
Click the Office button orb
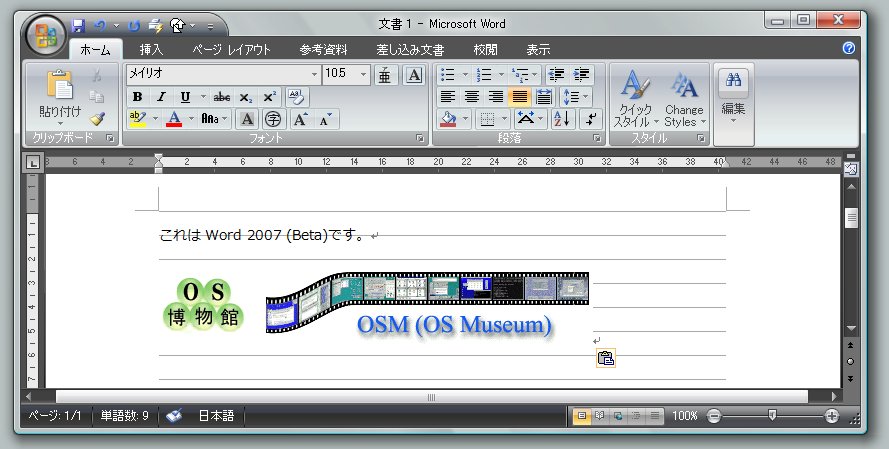point(46,35)
